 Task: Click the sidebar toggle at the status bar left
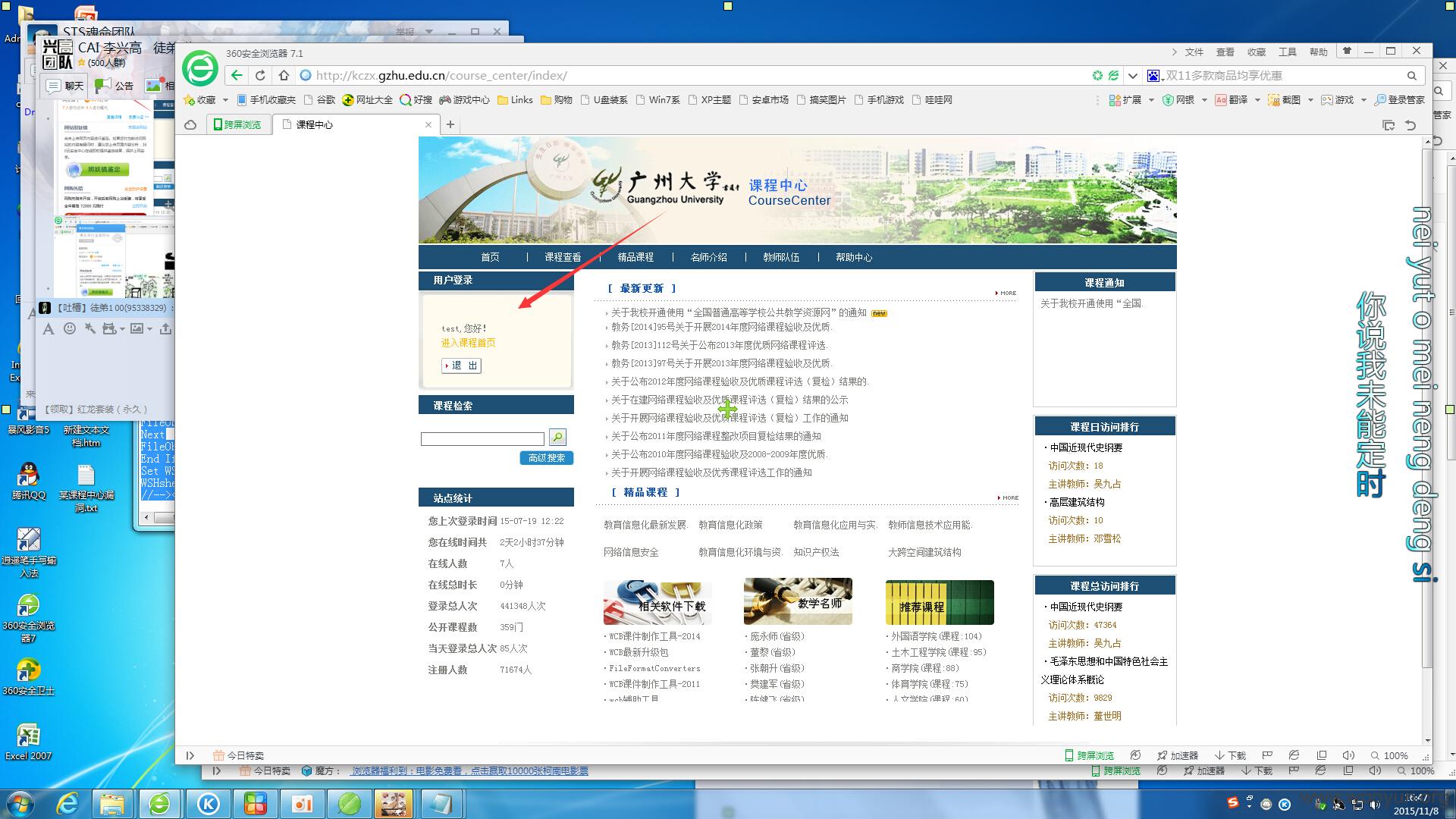(x=190, y=755)
